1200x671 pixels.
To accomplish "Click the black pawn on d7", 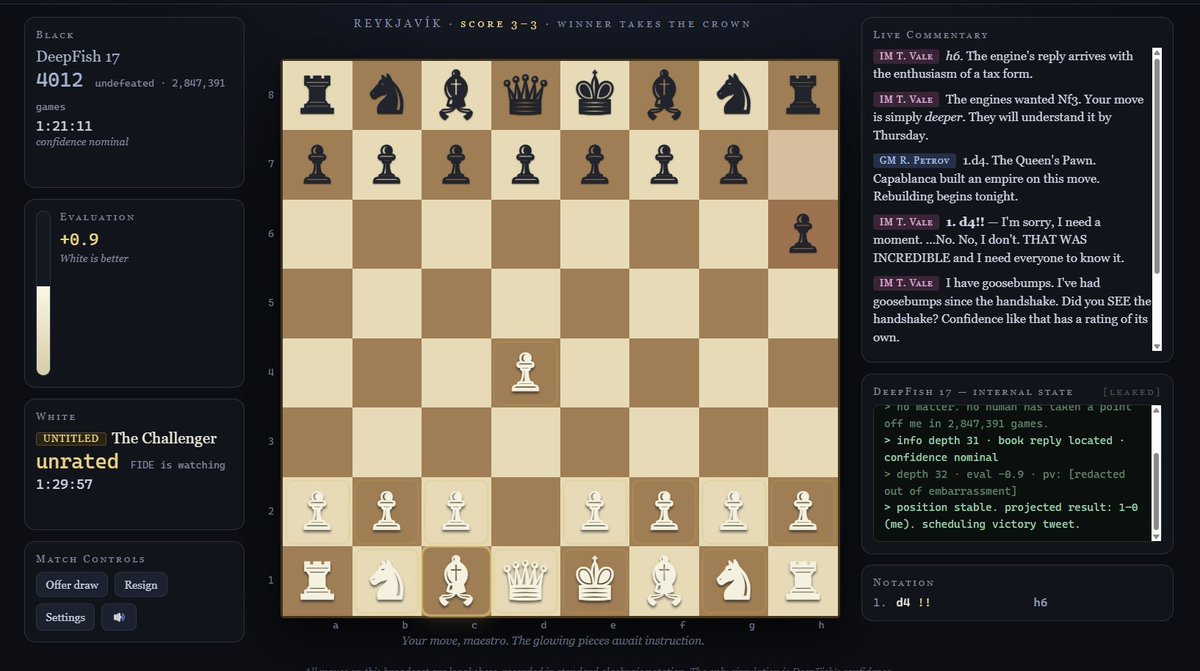I will 525,165.
